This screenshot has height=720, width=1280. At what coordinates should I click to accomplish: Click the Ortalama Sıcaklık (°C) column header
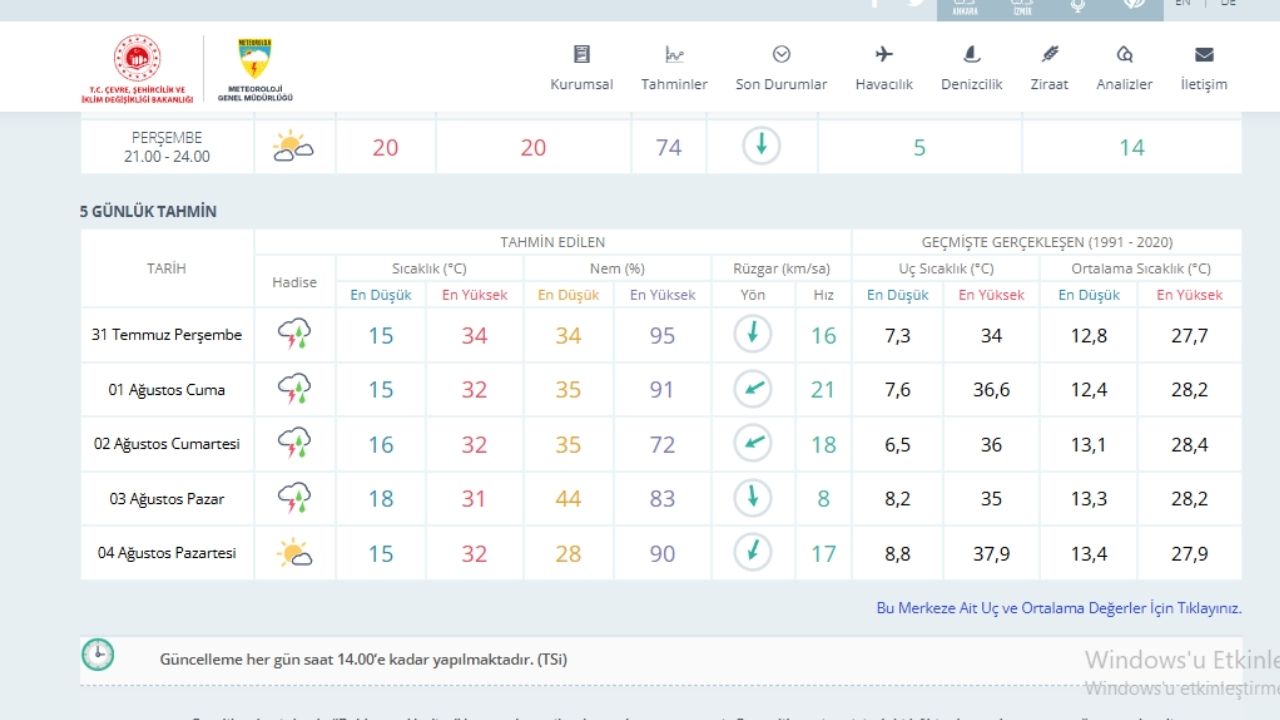(x=1141, y=268)
